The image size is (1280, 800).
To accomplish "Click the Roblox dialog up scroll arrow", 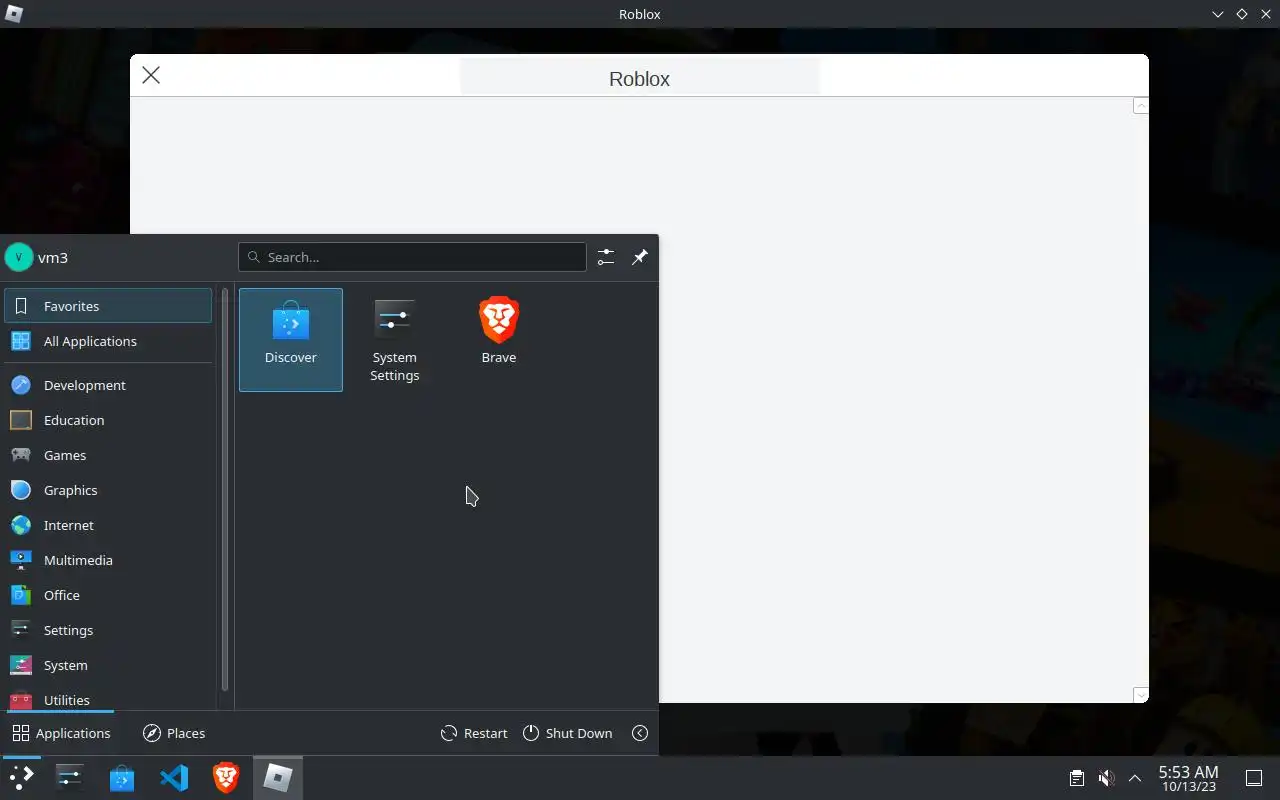I will (1140, 106).
